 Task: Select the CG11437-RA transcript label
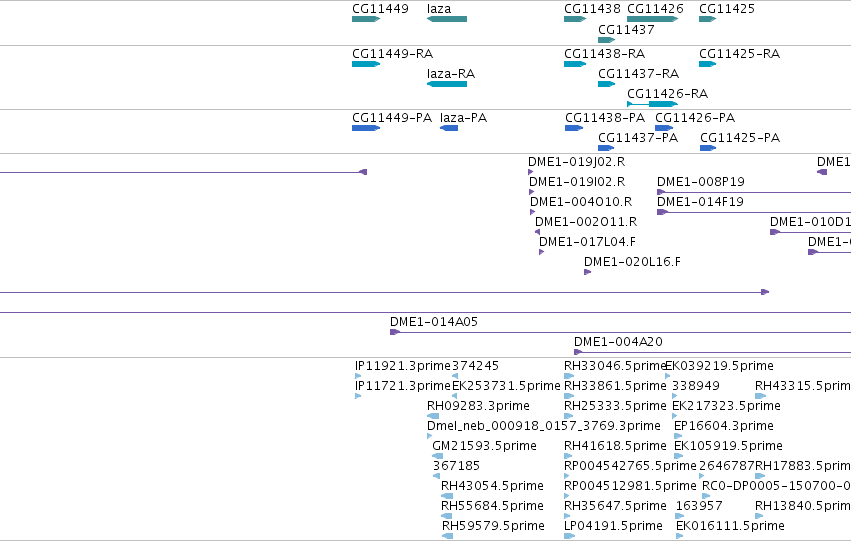[x=638, y=74]
